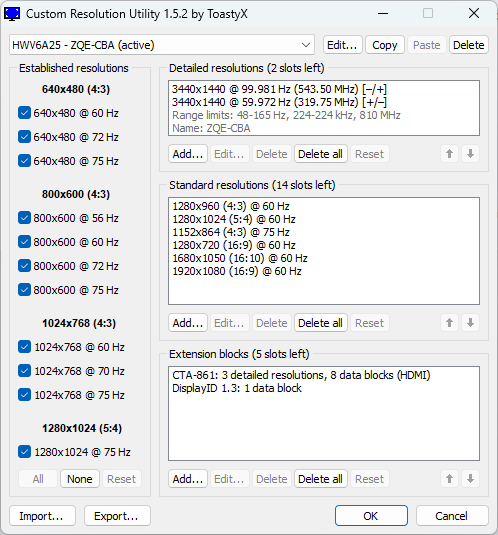Open the HWV6A25 monitor dropdown

162,45
